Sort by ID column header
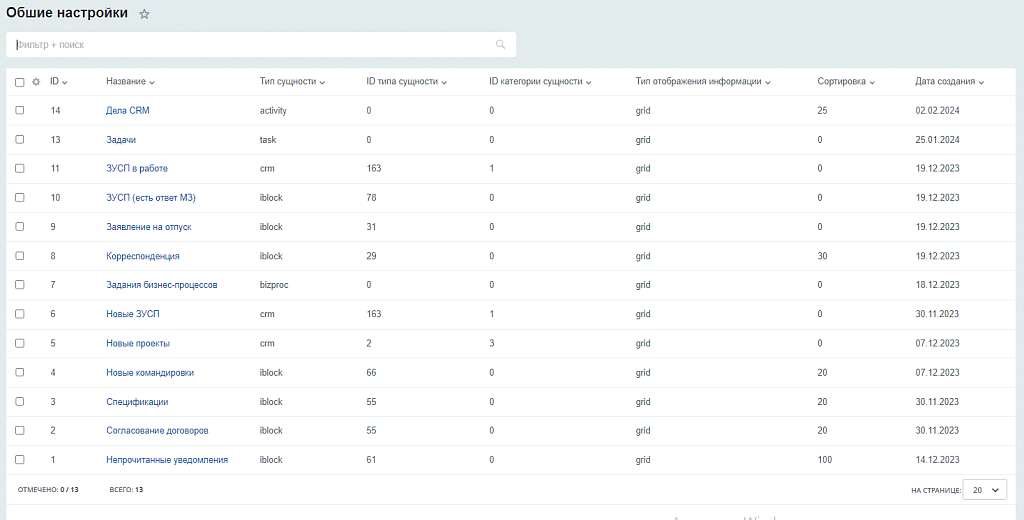The image size is (1024, 520). tap(58, 82)
